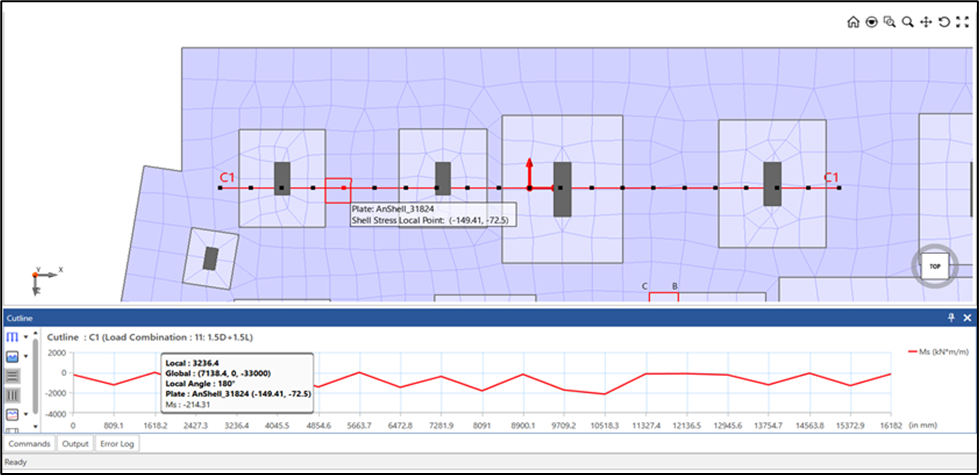This screenshot has height=475, width=979.
Task: Click the 16182 axis label
Action: (x=890, y=425)
